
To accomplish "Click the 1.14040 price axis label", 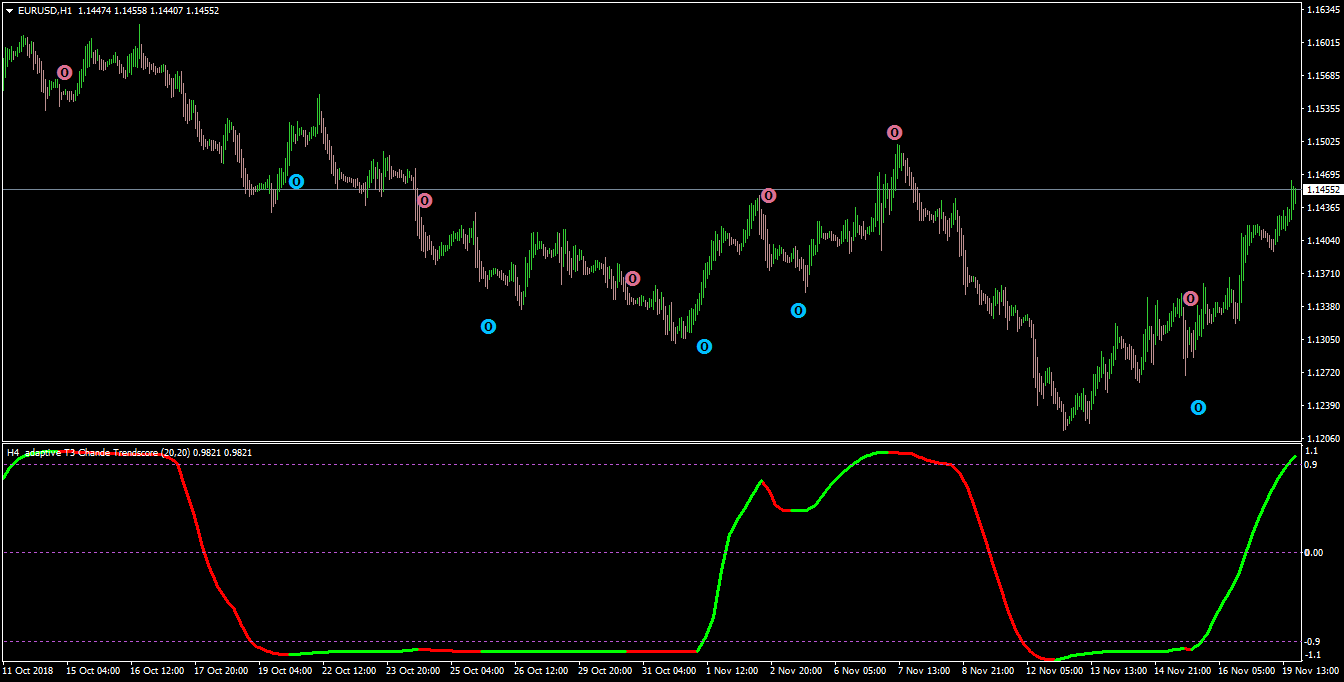I will click(1322, 241).
